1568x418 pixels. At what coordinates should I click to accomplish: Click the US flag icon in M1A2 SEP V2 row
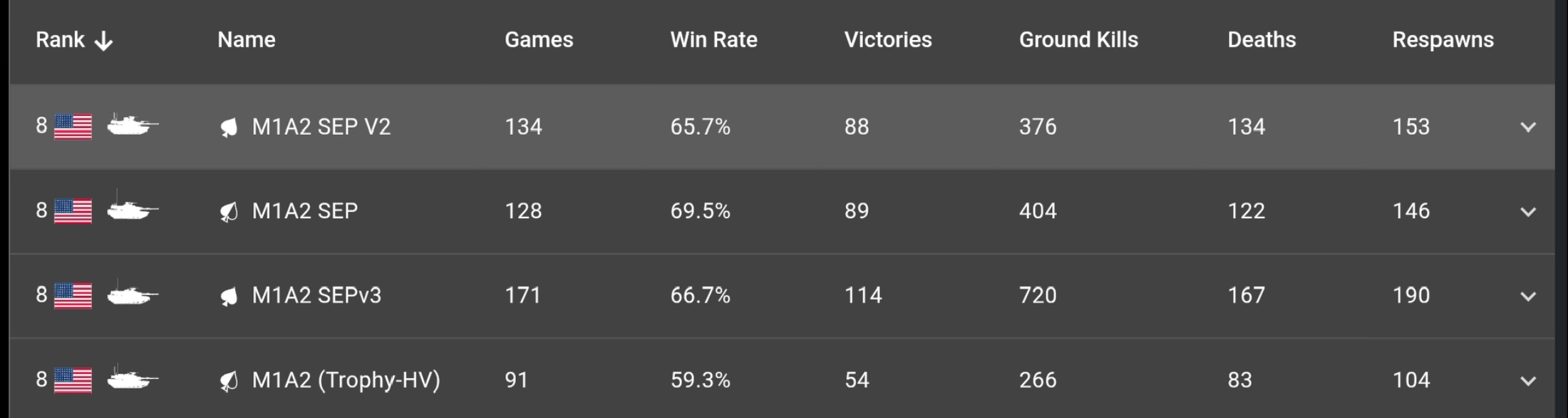click(x=73, y=127)
